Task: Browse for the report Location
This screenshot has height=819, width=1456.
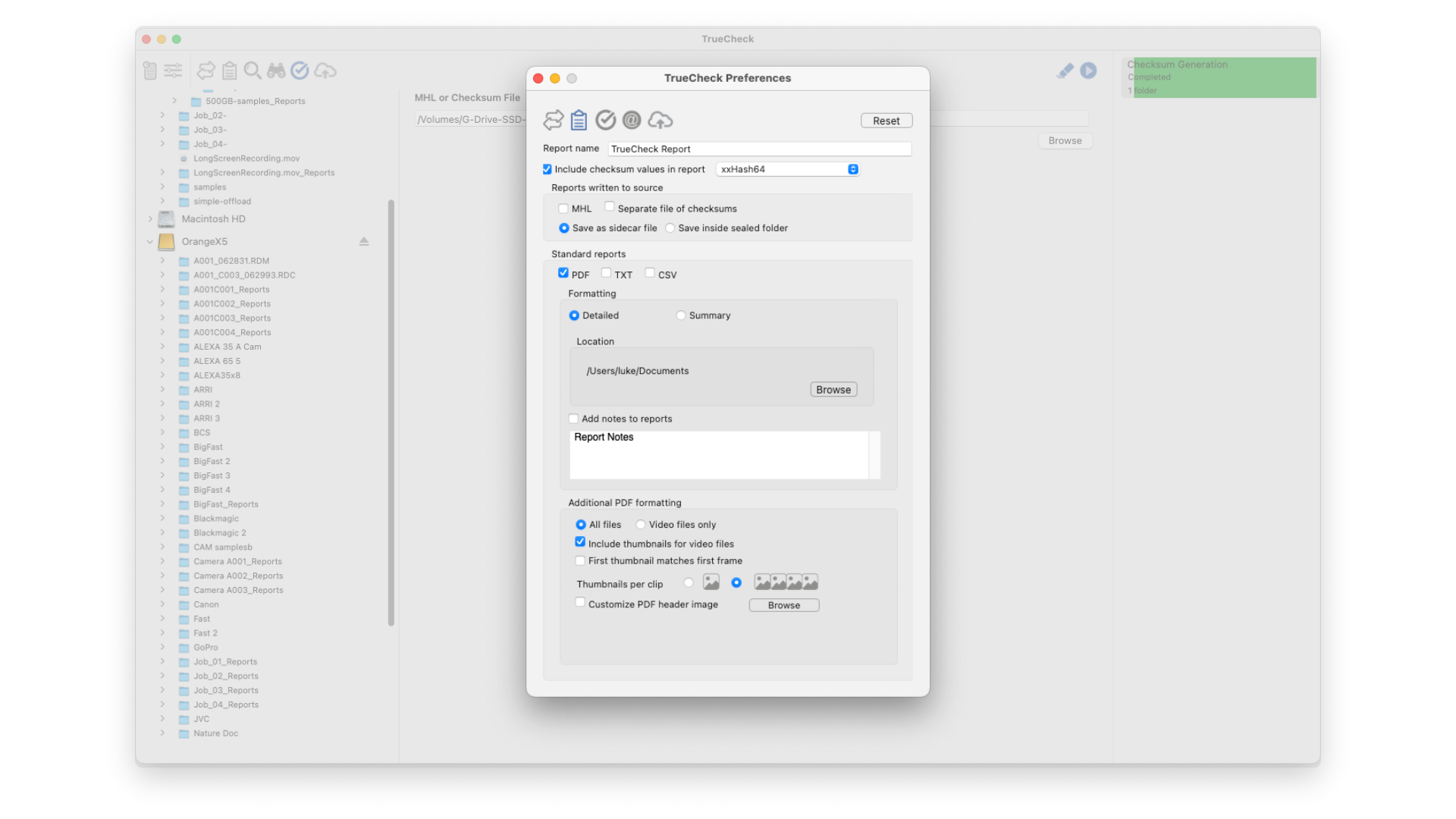Action: (x=833, y=390)
